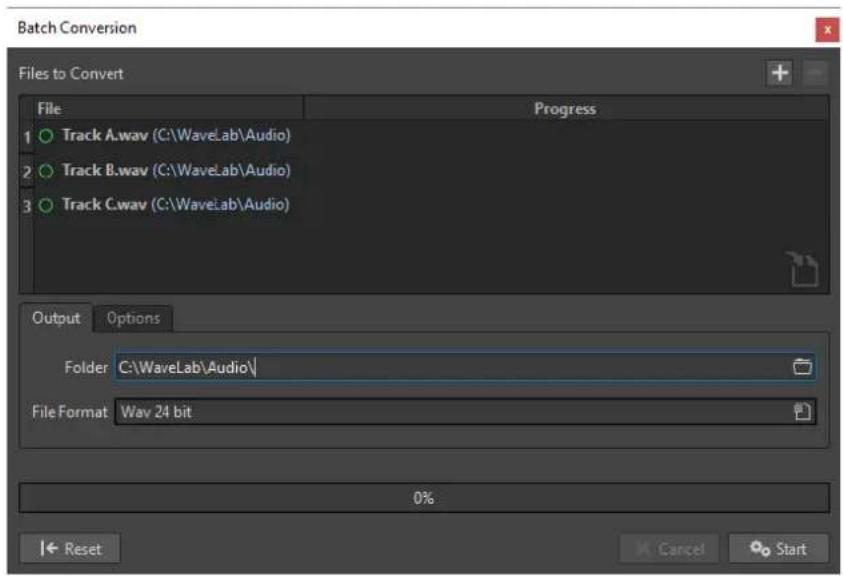Image resolution: width=843 pixels, height=576 pixels.
Task: Click row number 1 in the file list
Action: (x=27, y=137)
